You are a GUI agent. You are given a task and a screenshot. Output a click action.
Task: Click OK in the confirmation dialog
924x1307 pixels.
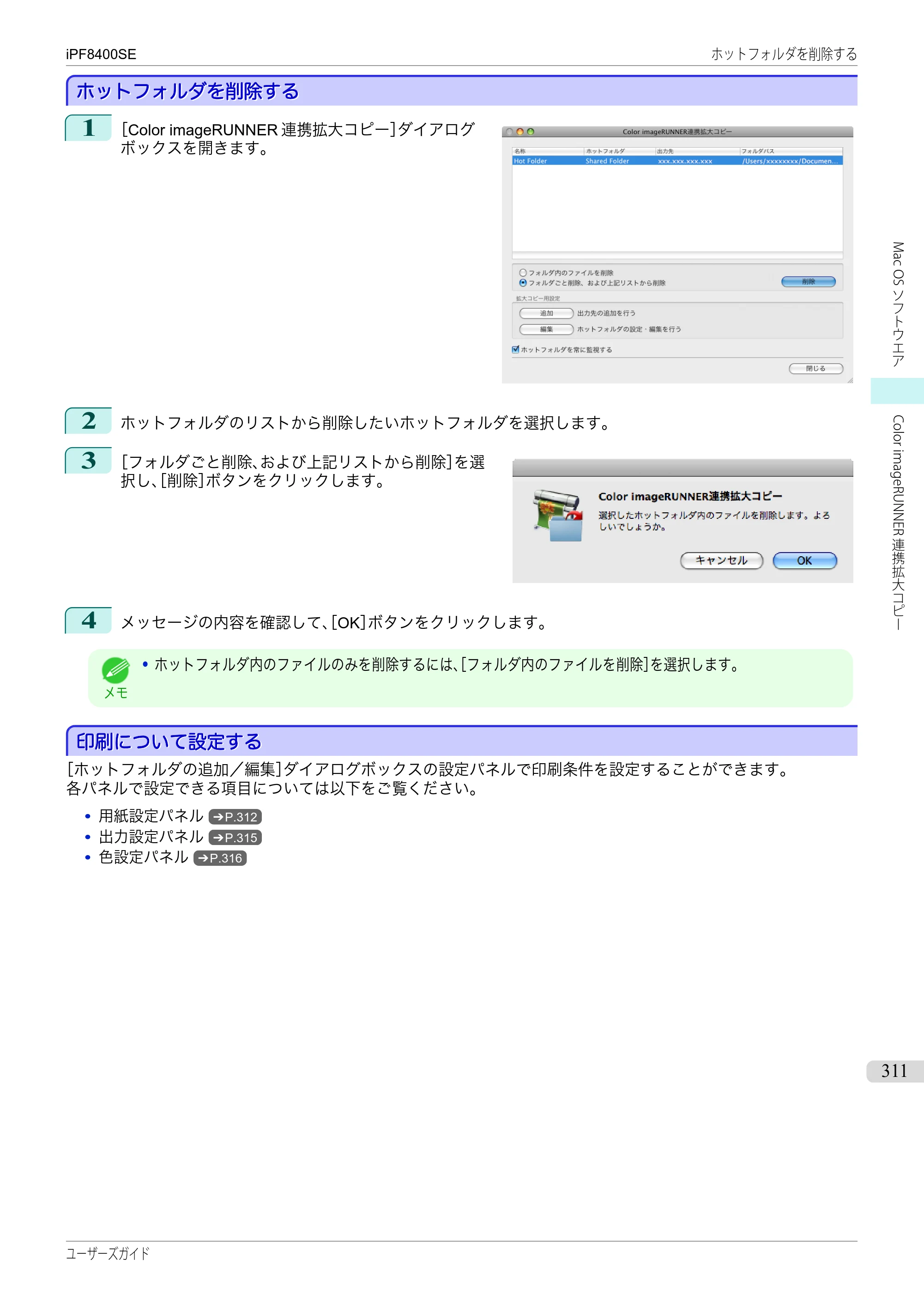pos(804,561)
